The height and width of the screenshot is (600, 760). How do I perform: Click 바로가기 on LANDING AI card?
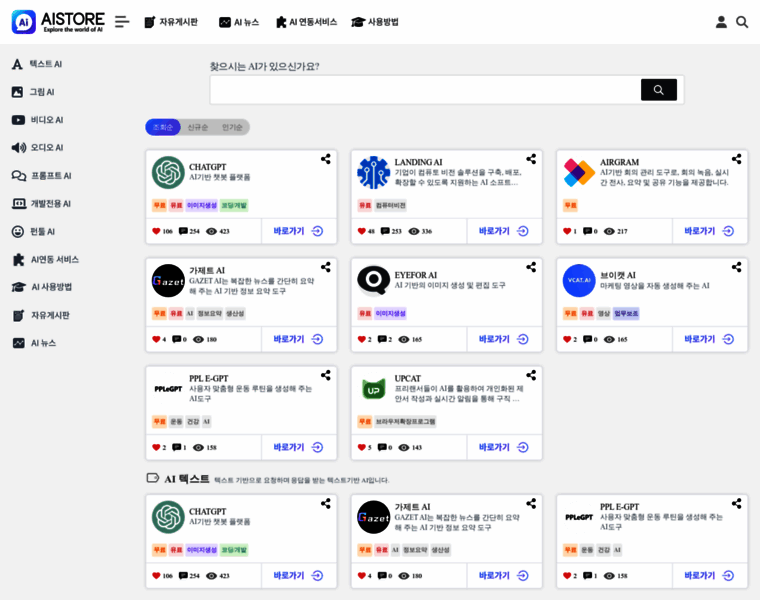pos(504,231)
